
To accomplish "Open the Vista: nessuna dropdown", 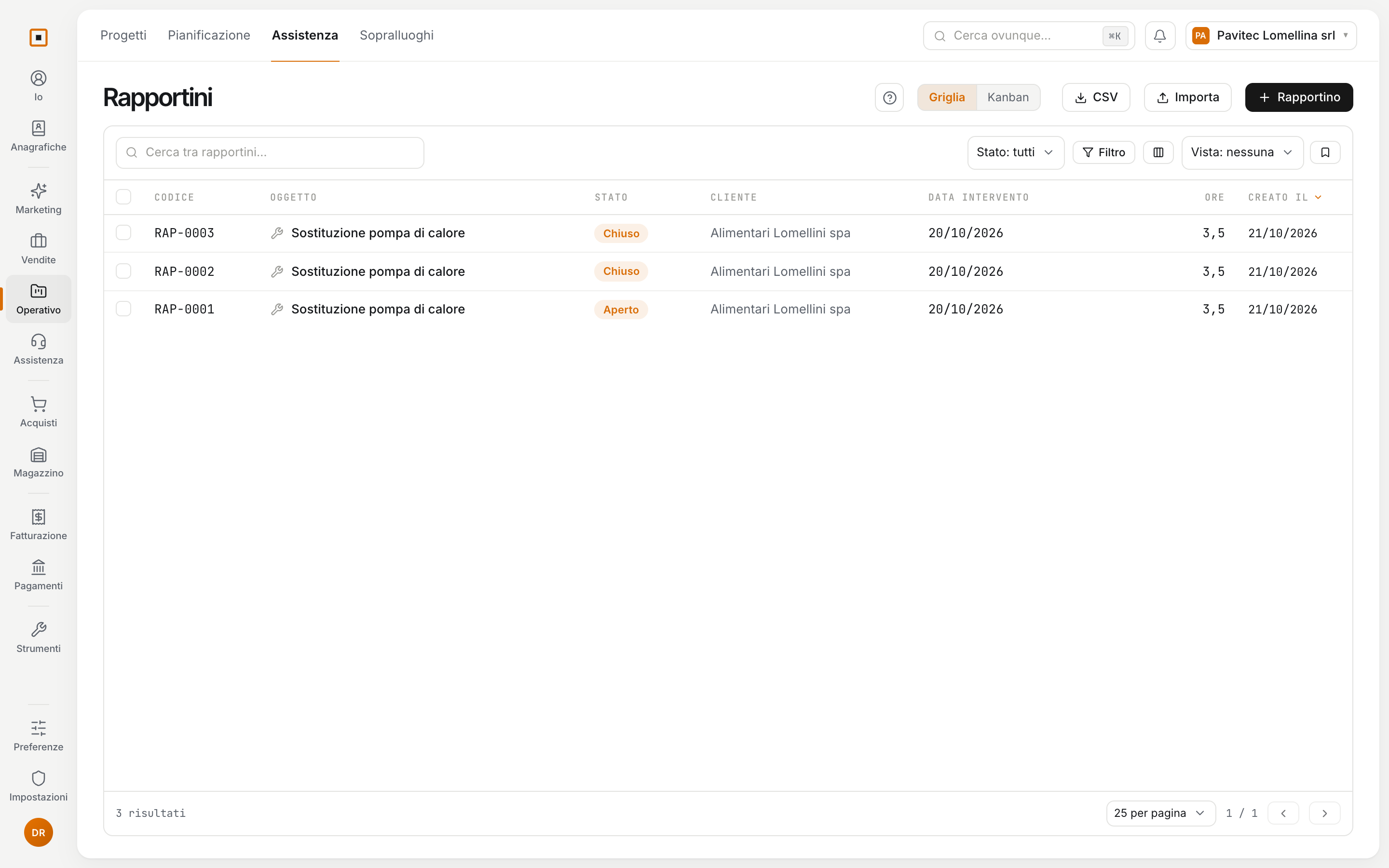I will coord(1242,153).
